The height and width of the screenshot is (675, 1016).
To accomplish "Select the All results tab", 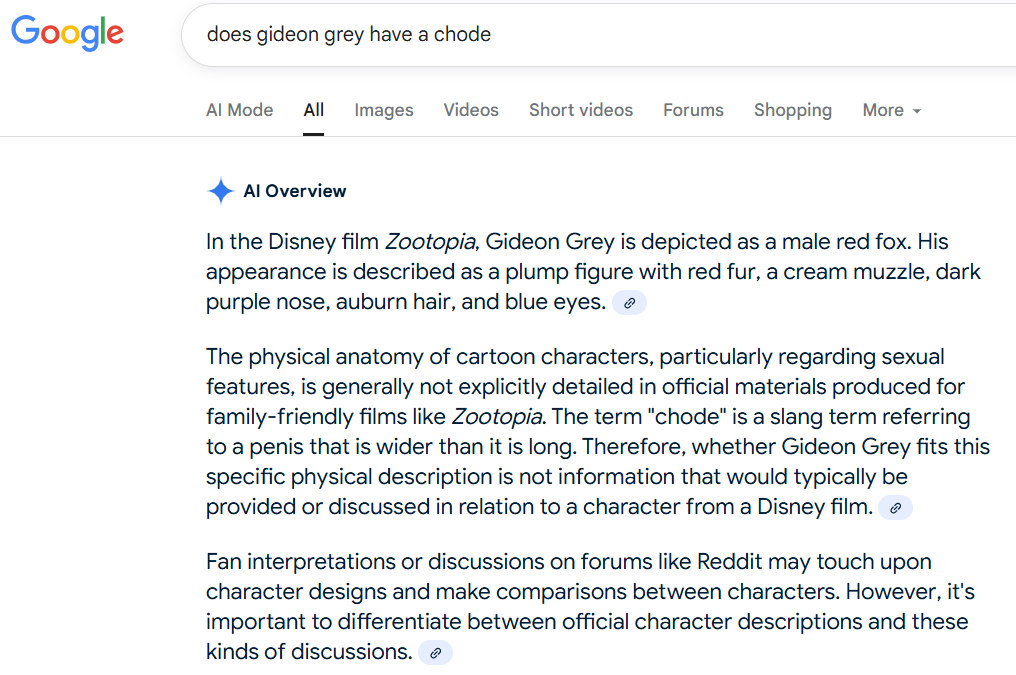I will point(314,110).
